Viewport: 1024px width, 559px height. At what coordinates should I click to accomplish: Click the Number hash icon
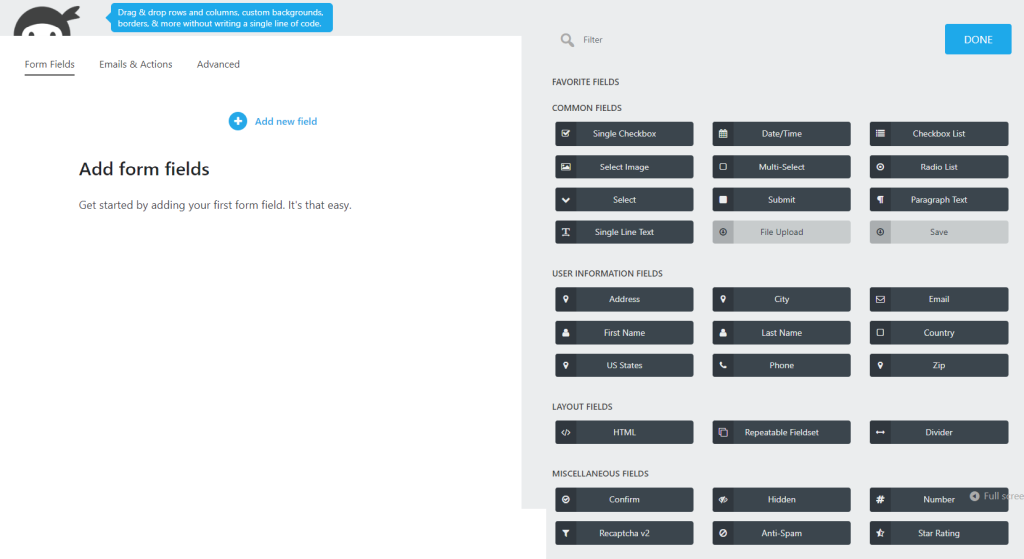(x=880, y=500)
